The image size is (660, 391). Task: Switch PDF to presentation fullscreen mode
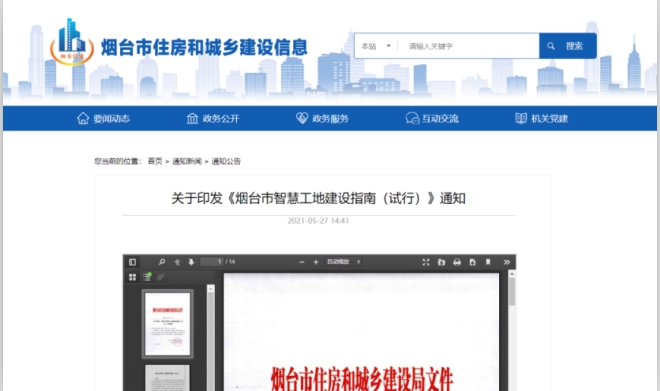[x=426, y=262]
